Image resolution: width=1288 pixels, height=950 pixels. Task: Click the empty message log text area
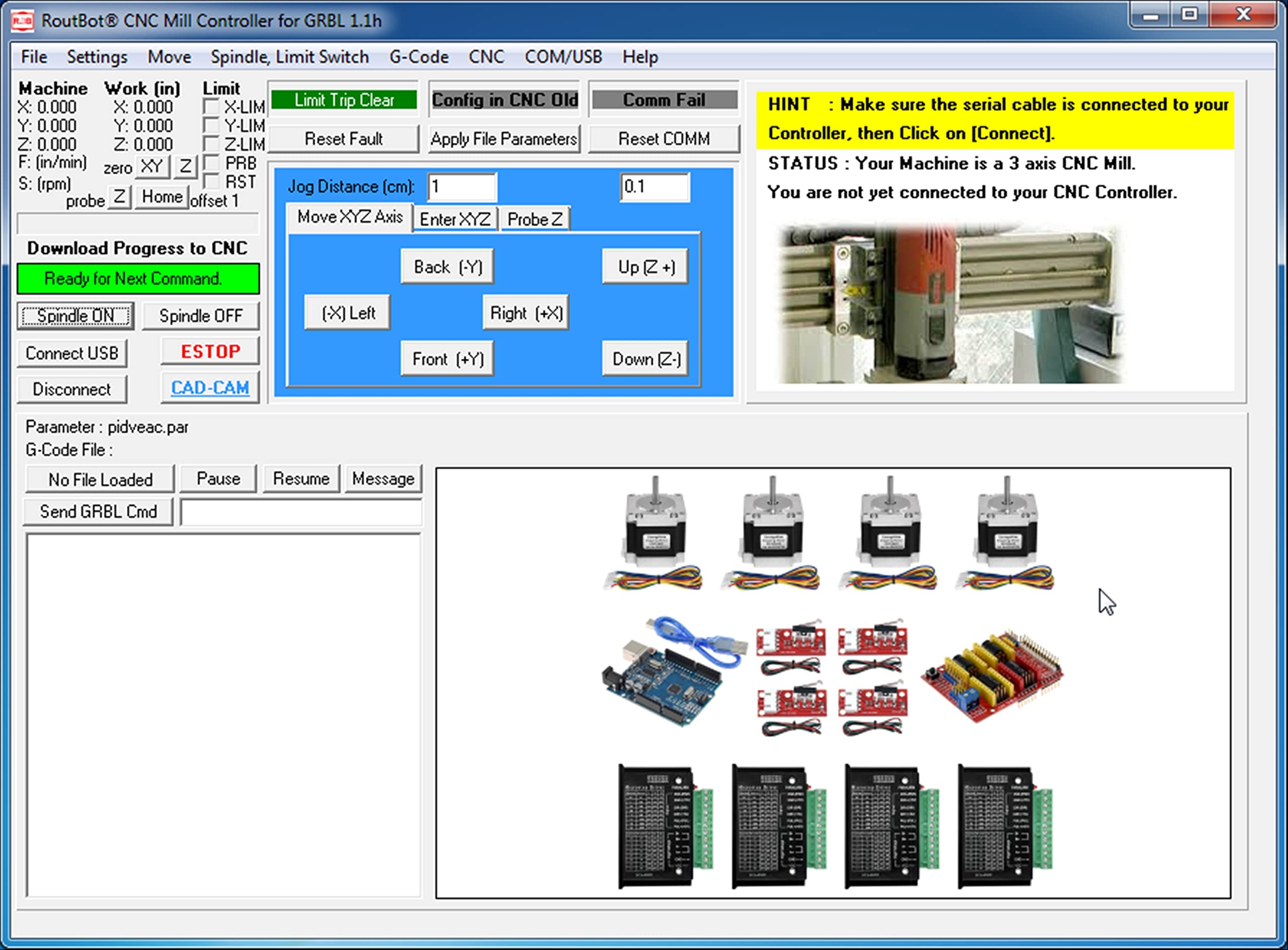tap(224, 716)
